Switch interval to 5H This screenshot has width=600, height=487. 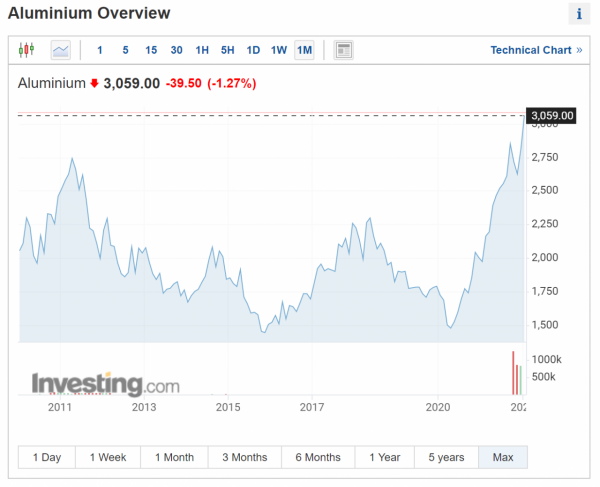coord(228,50)
